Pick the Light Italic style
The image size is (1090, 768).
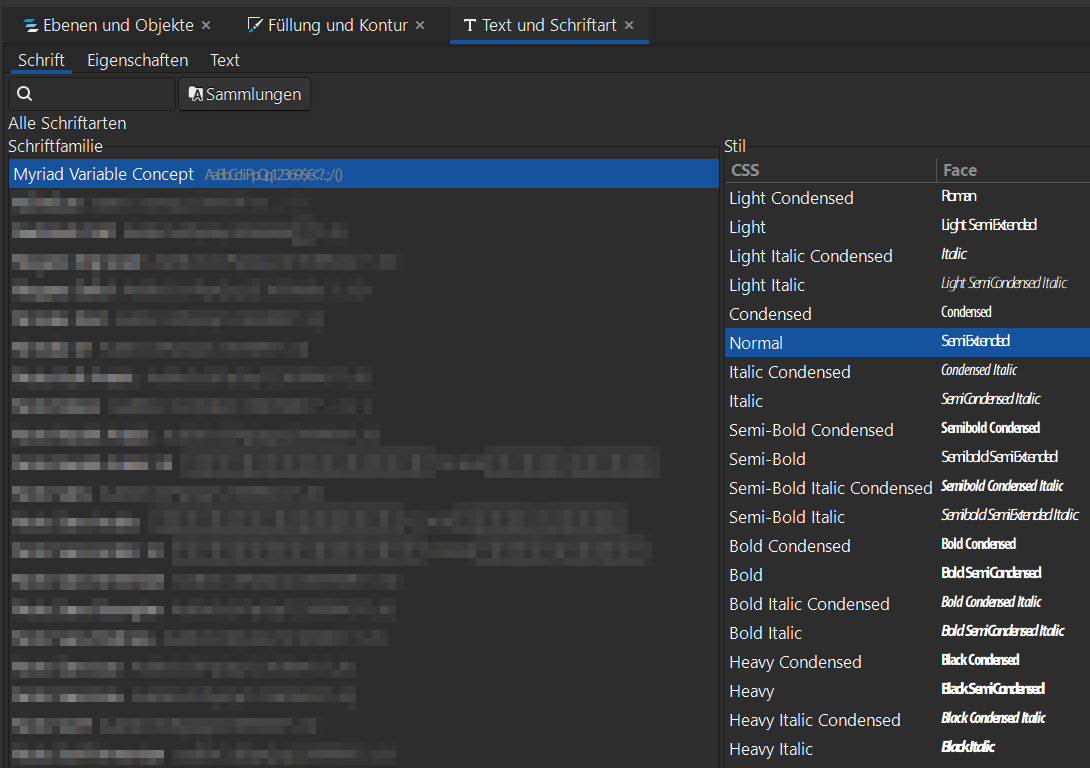pos(907,285)
